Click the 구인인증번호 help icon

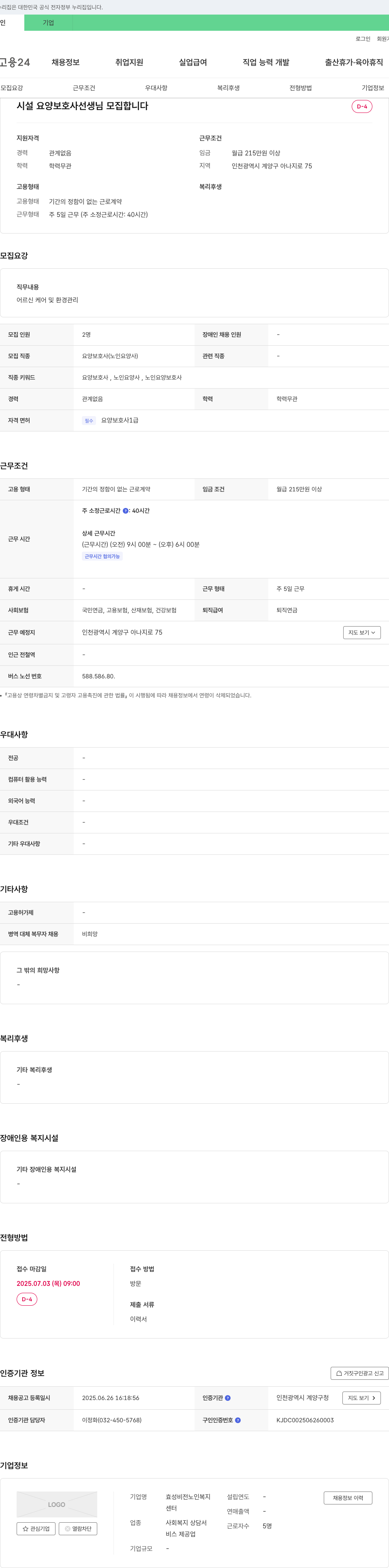[238, 1420]
